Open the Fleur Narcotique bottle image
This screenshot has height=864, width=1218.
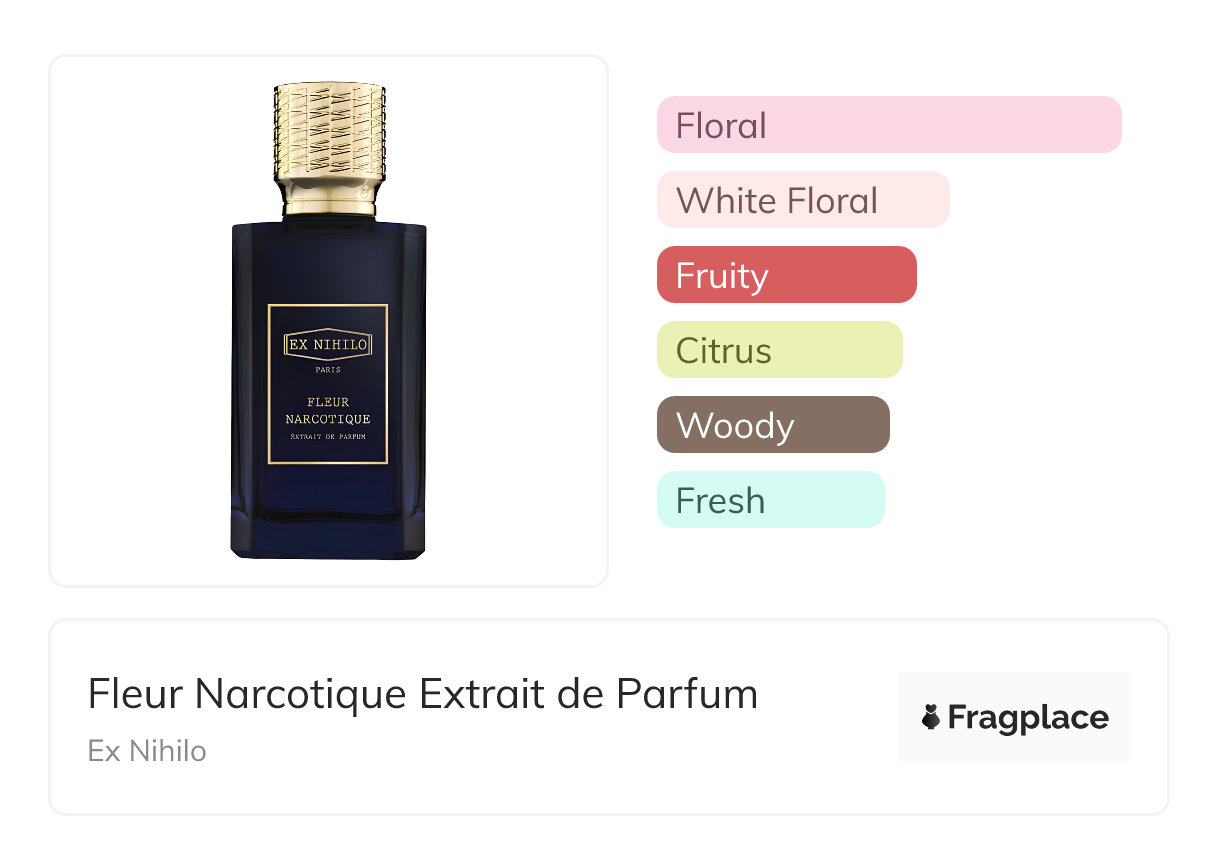pyautogui.click(x=328, y=321)
